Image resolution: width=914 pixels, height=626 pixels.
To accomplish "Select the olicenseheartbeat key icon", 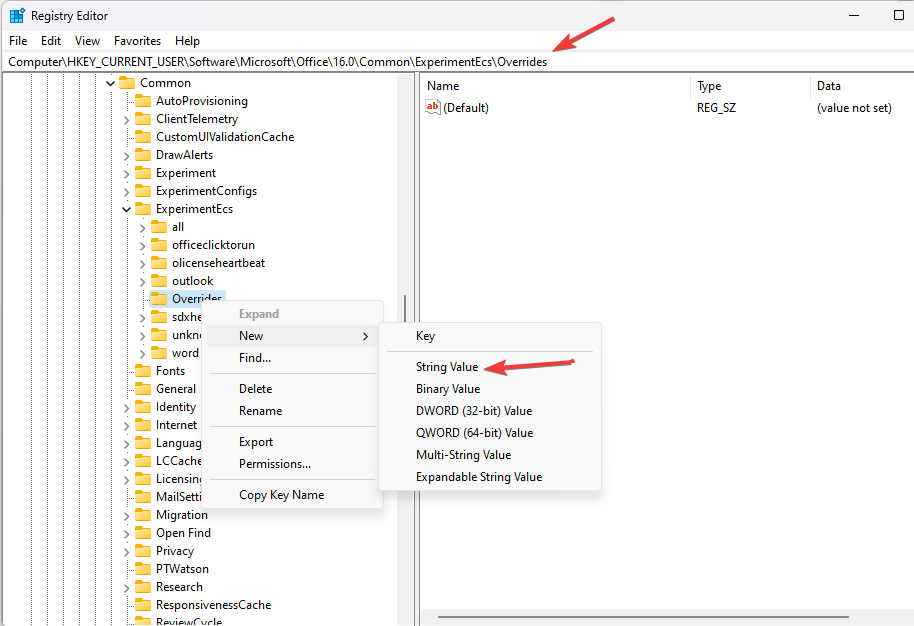I will point(160,262).
